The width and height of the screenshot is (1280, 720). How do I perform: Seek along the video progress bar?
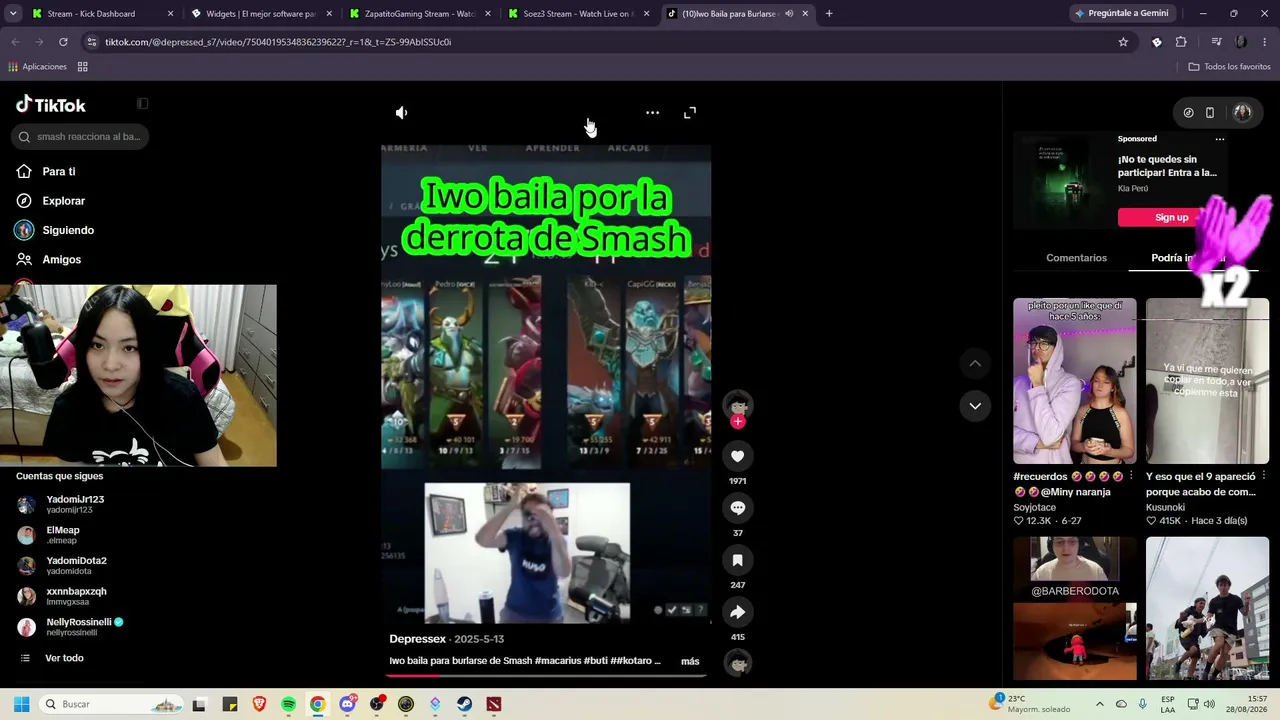click(546, 675)
